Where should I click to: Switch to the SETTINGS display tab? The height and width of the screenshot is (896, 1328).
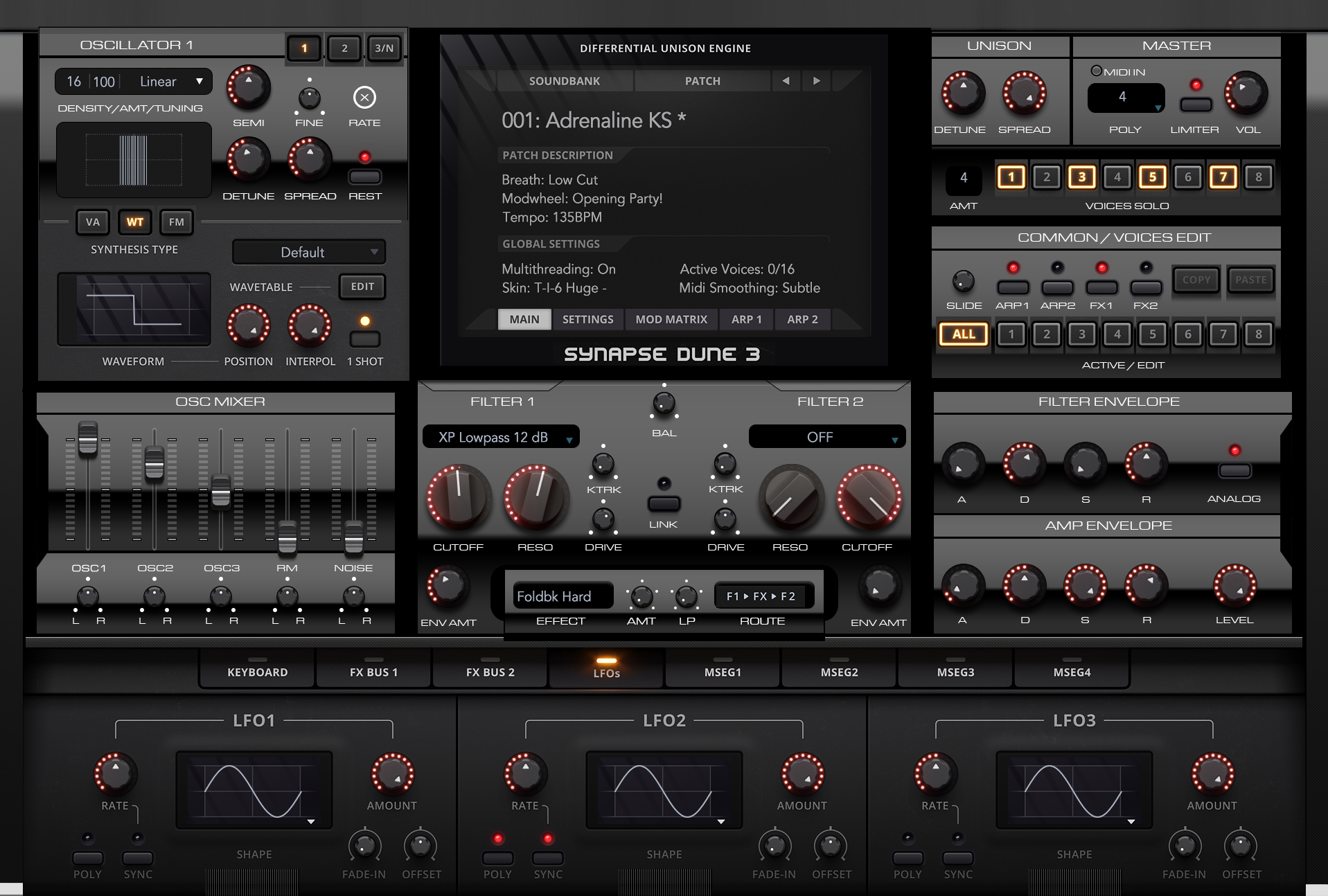point(587,319)
